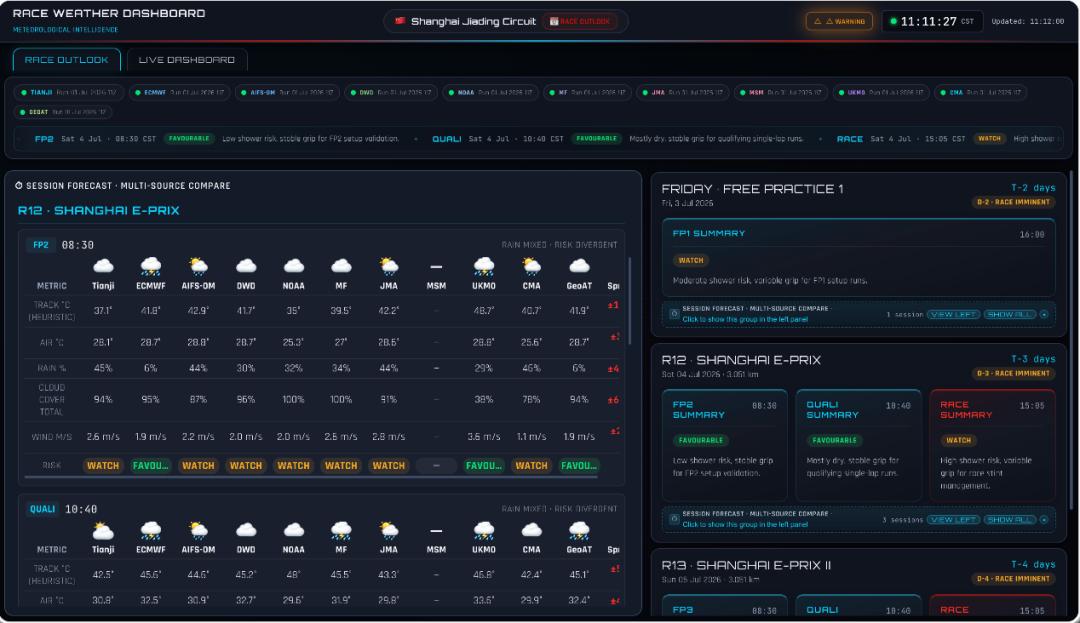Viewport: 1080px width, 623px height.
Task: Click DWD cloud icon in FP2 table
Action: [246, 266]
